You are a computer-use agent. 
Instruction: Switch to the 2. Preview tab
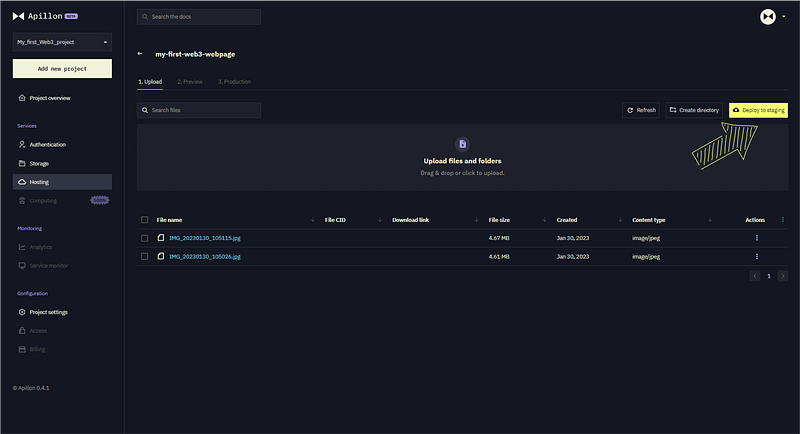point(190,82)
